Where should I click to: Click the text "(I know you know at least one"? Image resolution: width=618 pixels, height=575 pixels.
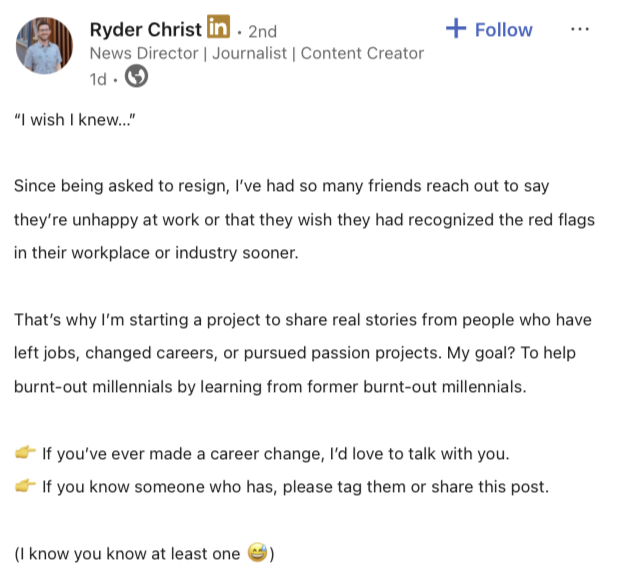click(128, 553)
